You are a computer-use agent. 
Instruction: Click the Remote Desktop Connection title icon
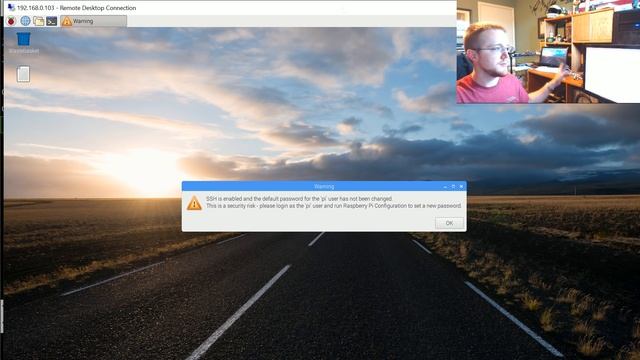click(x=11, y=7)
